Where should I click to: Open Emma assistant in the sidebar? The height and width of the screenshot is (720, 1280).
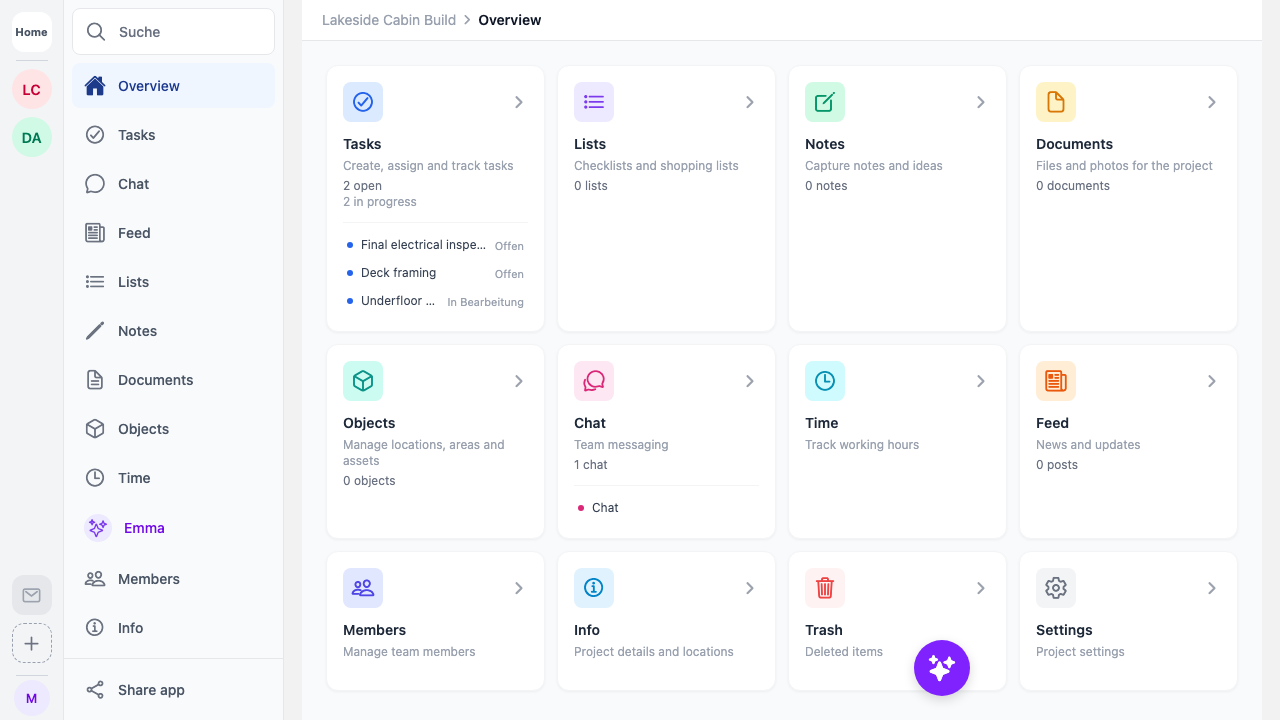(x=143, y=528)
